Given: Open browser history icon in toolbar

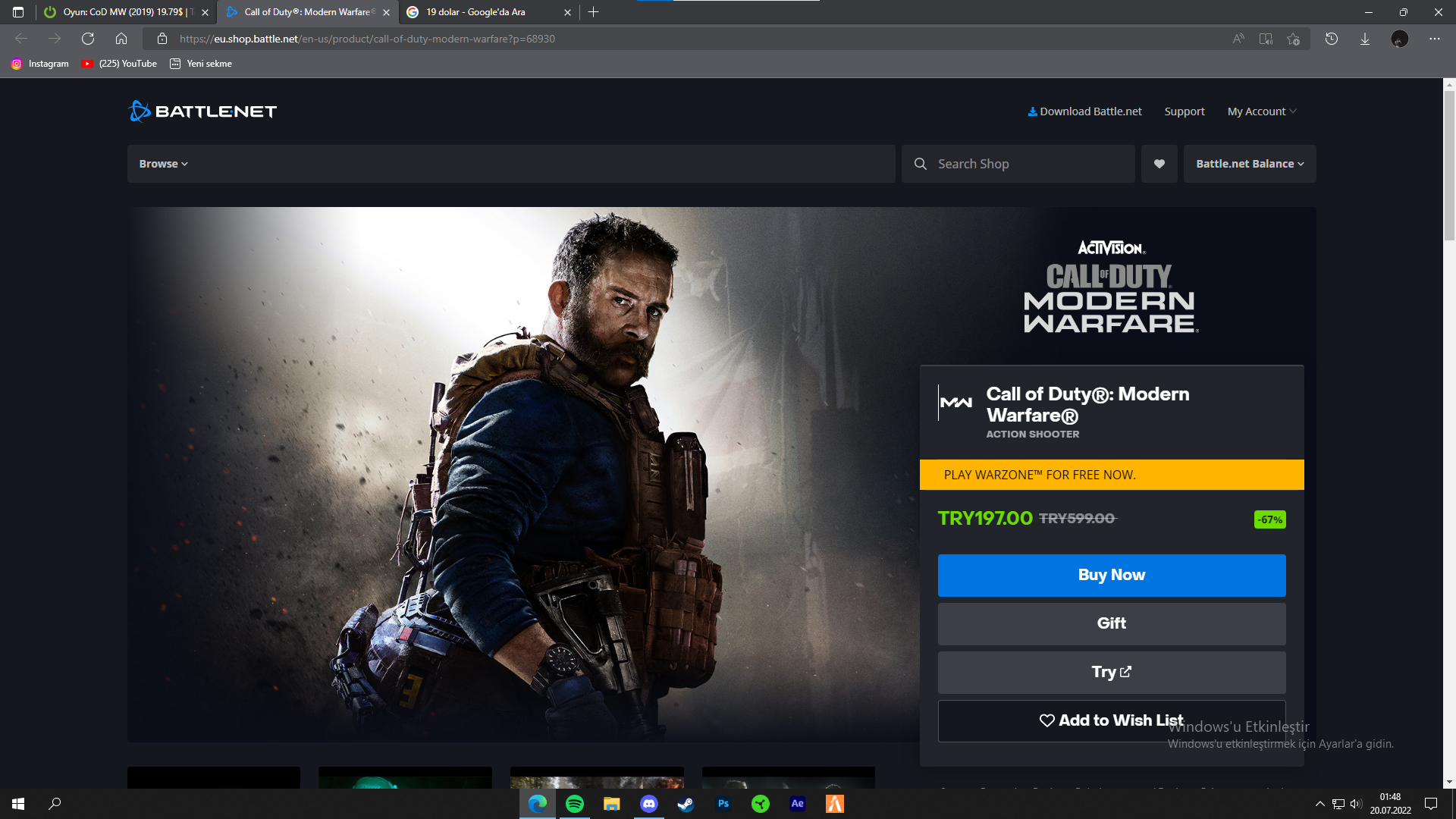Looking at the screenshot, I should click(1331, 39).
